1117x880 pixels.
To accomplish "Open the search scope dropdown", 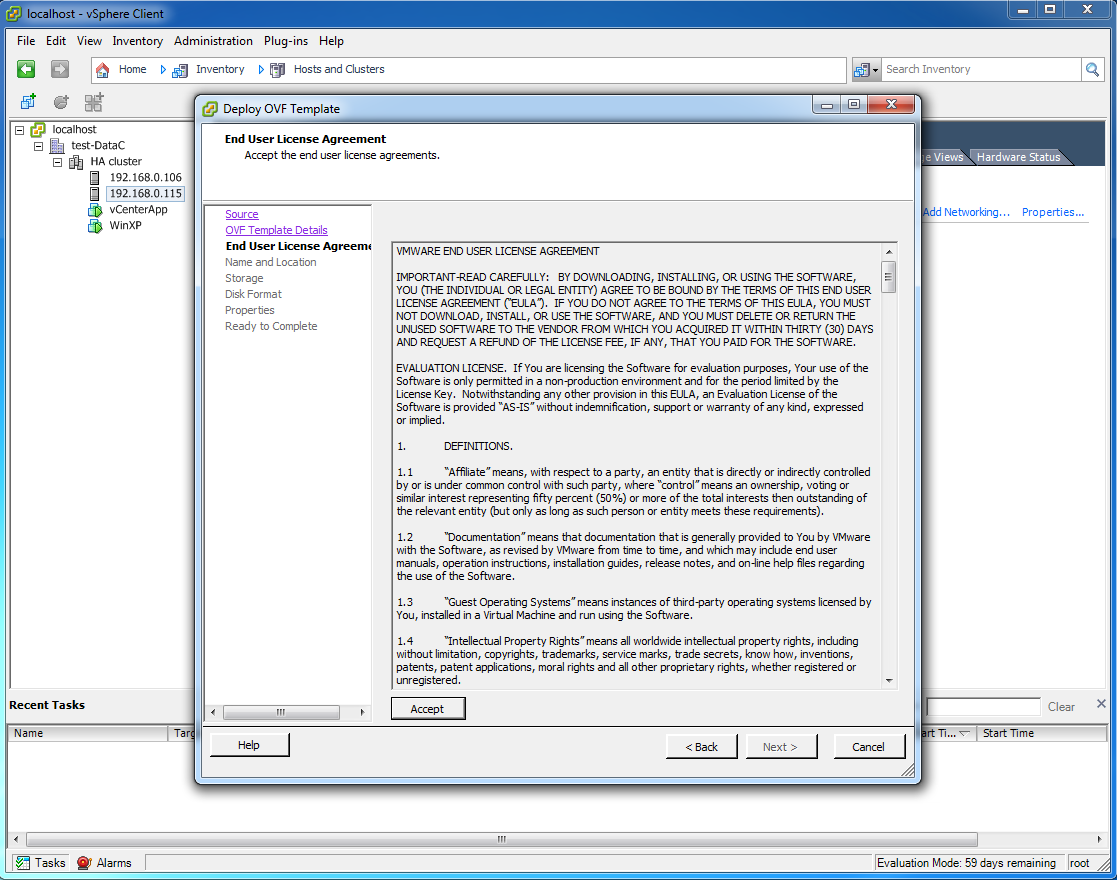I will point(866,70).
